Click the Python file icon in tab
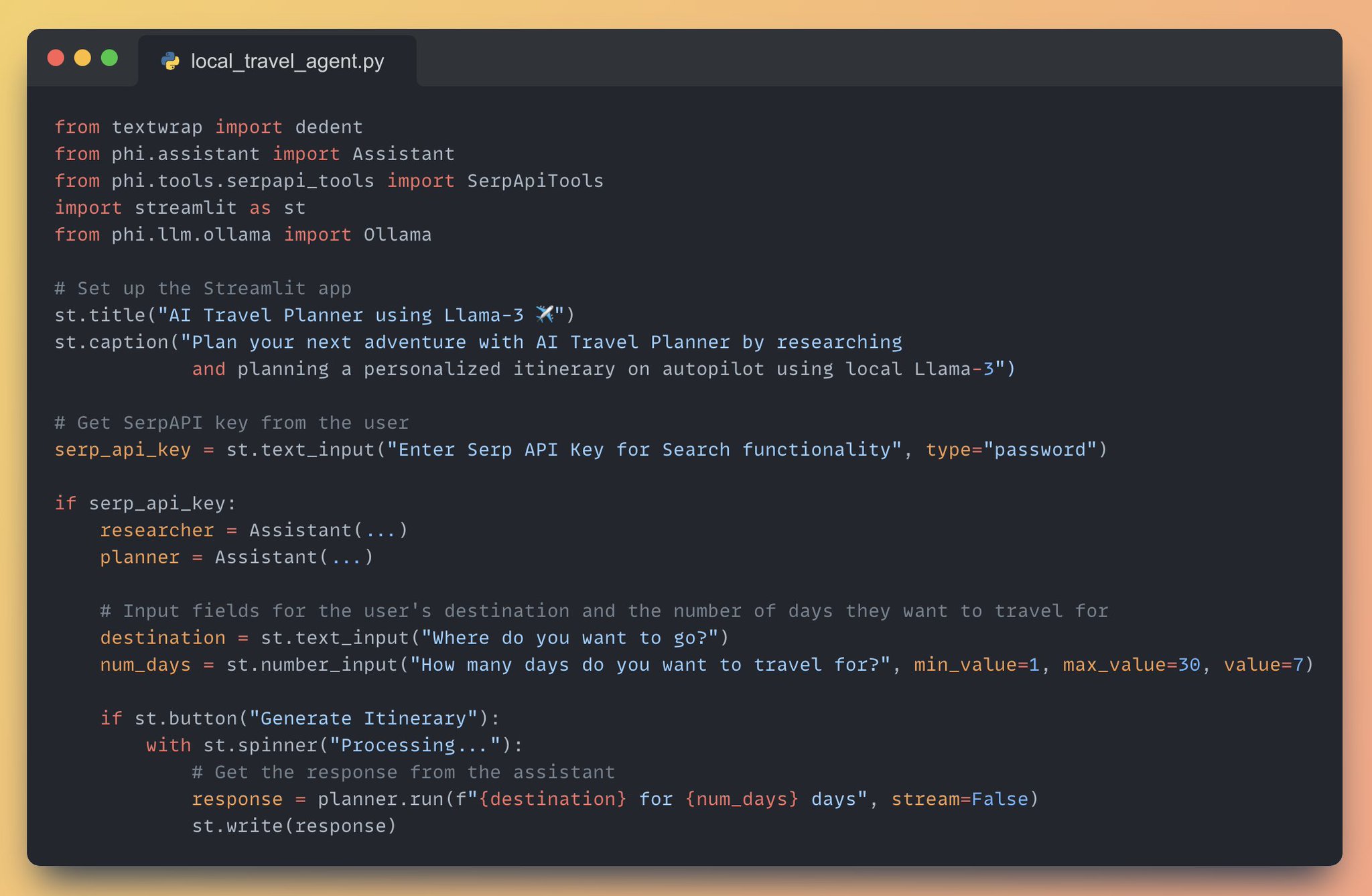Screen dimensions: 1372x896 170,62
